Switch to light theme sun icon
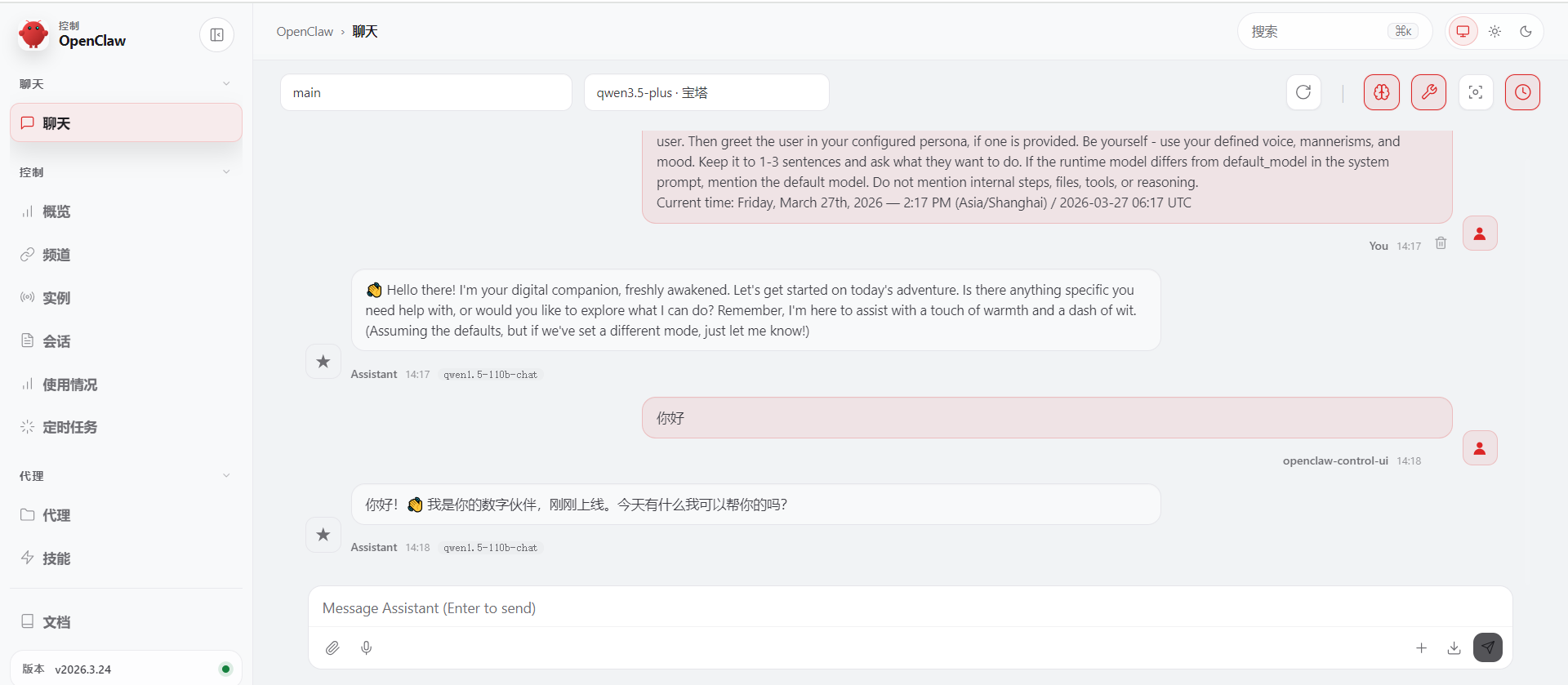This screenshot has width=1568, height=685. 1494,31
